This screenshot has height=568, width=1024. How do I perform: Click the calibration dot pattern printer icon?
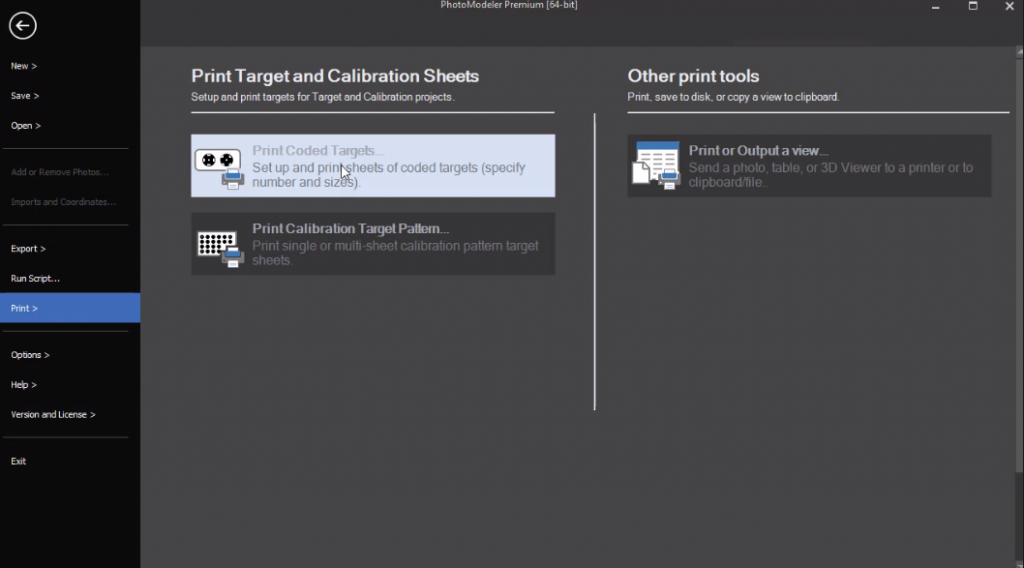[220, 249]
